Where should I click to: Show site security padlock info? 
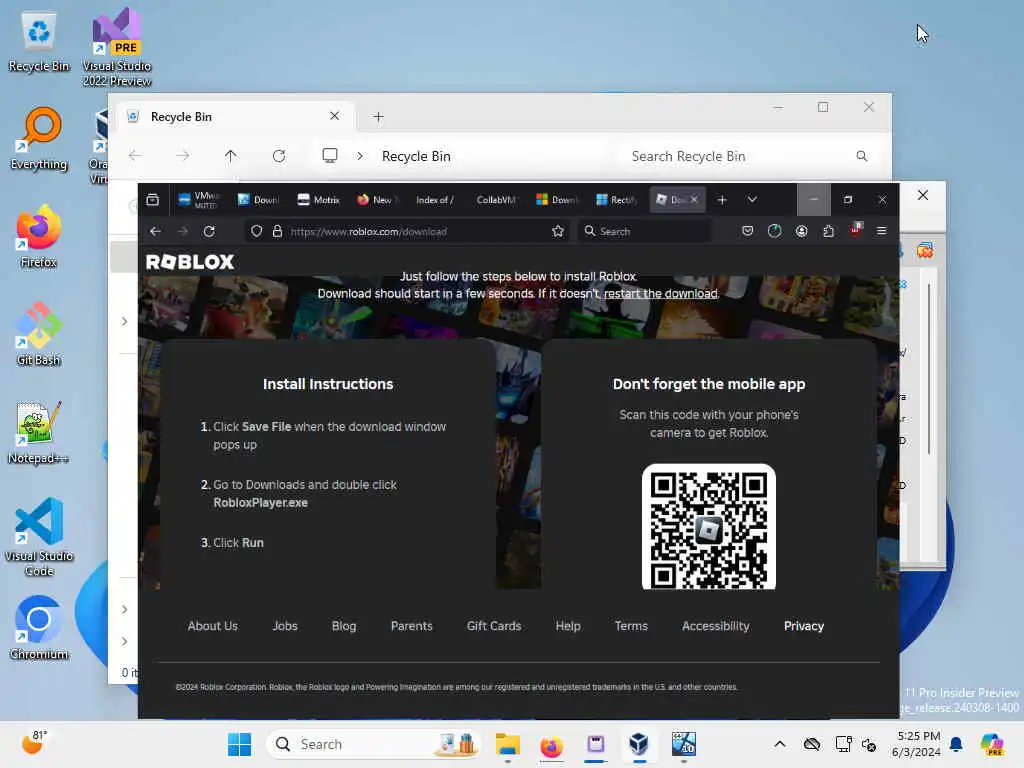pyautogui.click(x=277, y=231)
